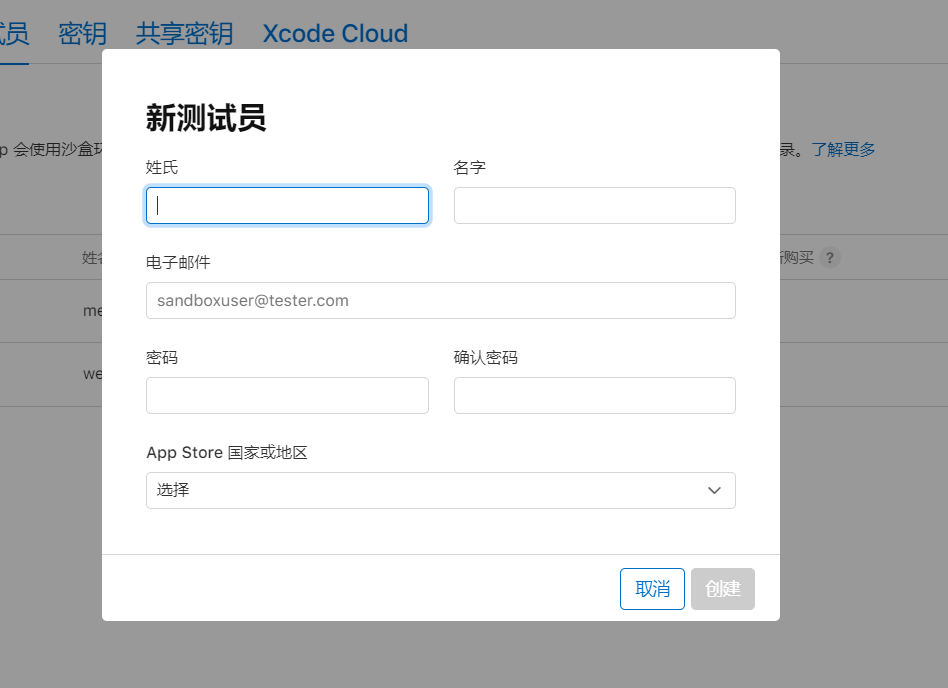Expand the 选择 dropdown chevron arrow
948x688 pixels.
pos(714,490)
